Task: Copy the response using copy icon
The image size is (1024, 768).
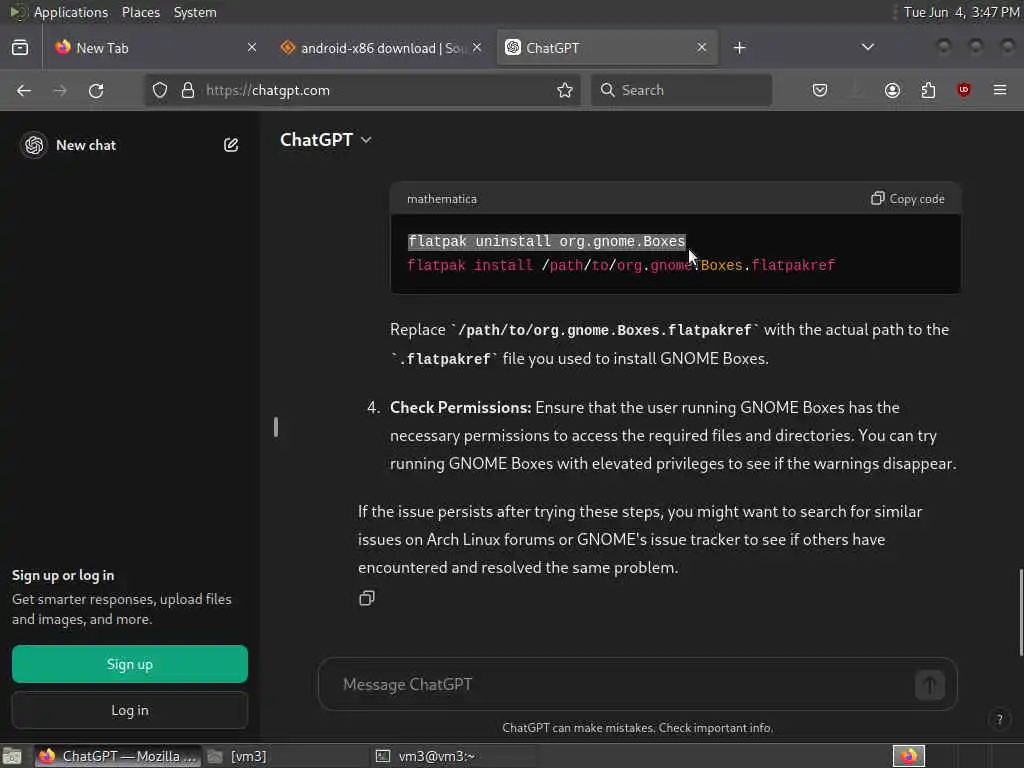Action: pos(366,598)
